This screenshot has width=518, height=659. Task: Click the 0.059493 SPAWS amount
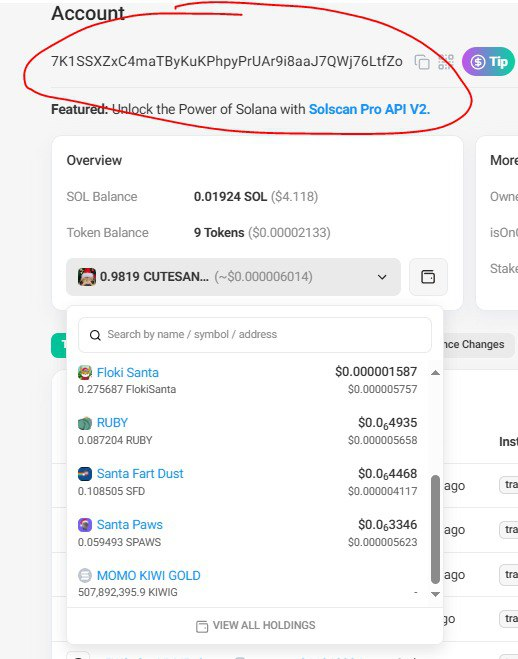(119, 542)
